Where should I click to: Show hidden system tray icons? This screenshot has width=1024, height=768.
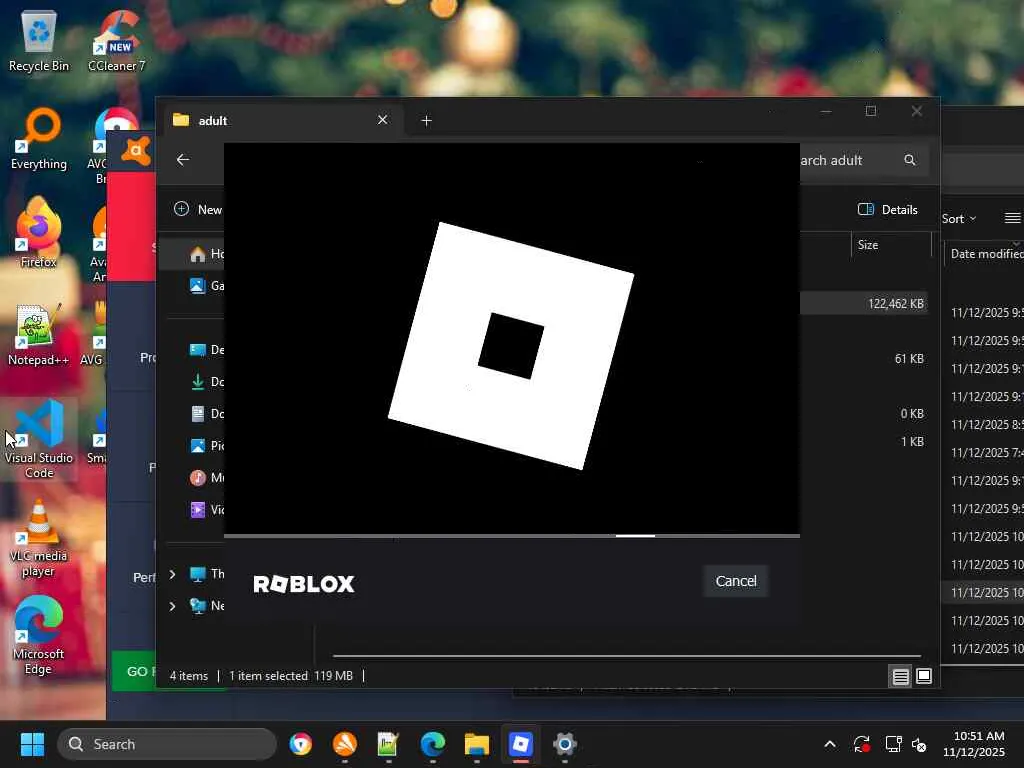pos(830,744)
